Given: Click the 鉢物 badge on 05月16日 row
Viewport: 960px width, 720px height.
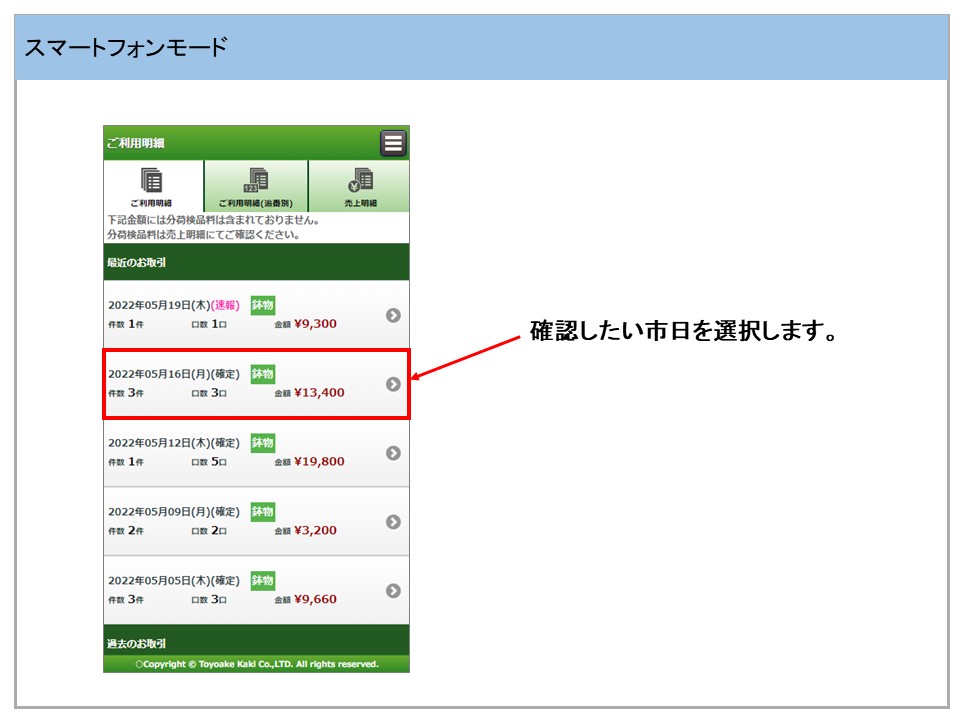Looking at the screenshot, I should point(262,373).
